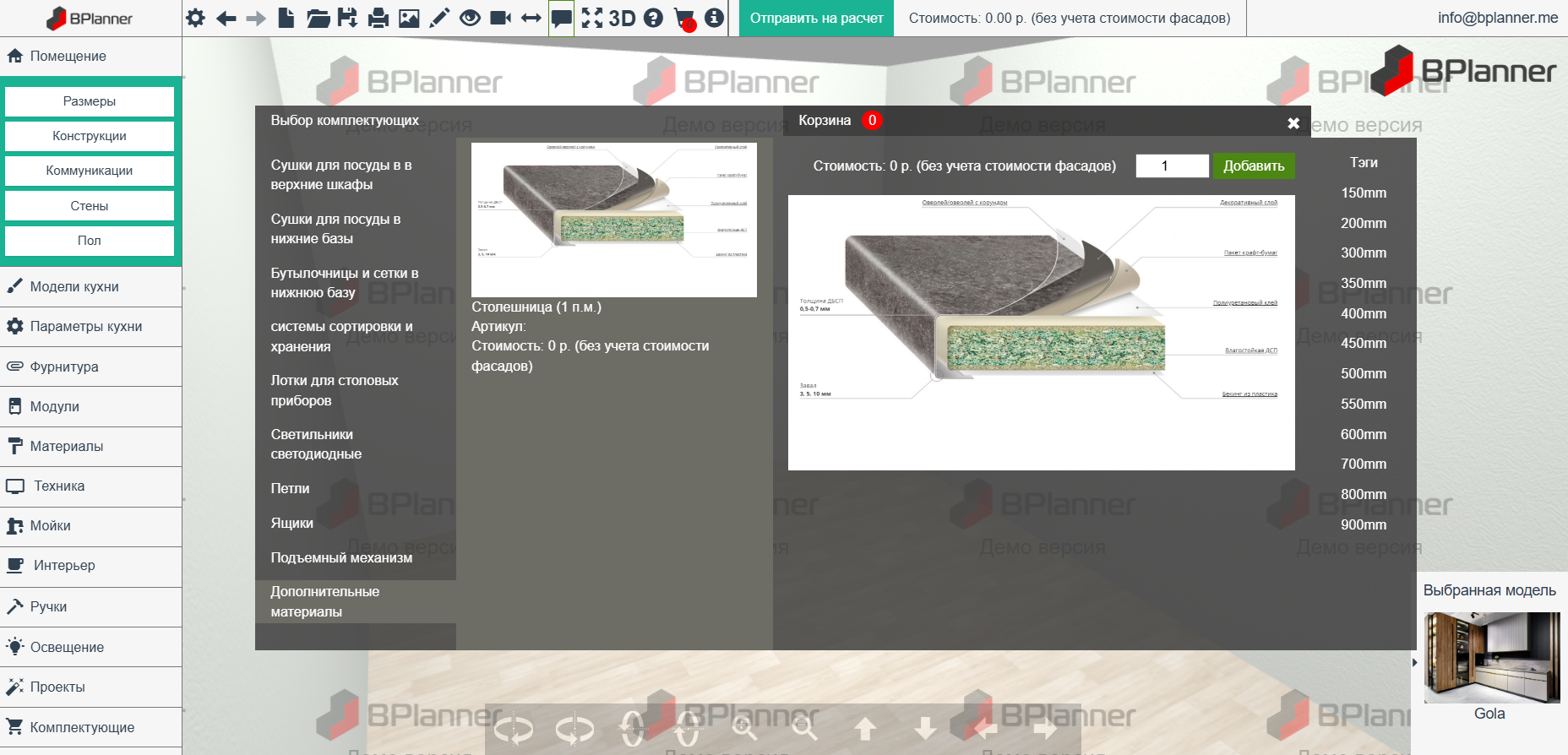
Task: Show info with the circled i icon
Action: point(714,18)
